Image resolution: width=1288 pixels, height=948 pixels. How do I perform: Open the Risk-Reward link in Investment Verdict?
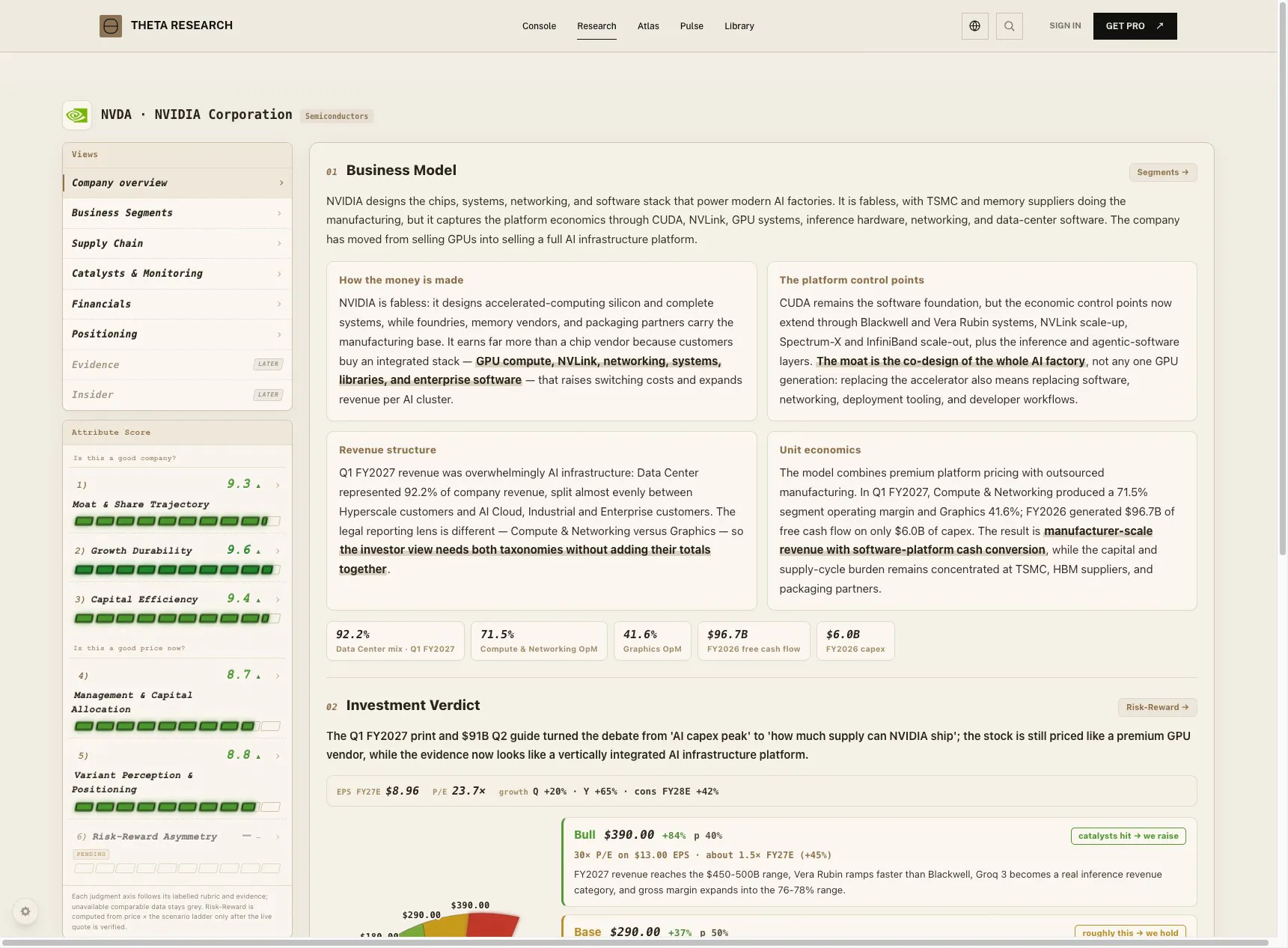point(1157,707)
